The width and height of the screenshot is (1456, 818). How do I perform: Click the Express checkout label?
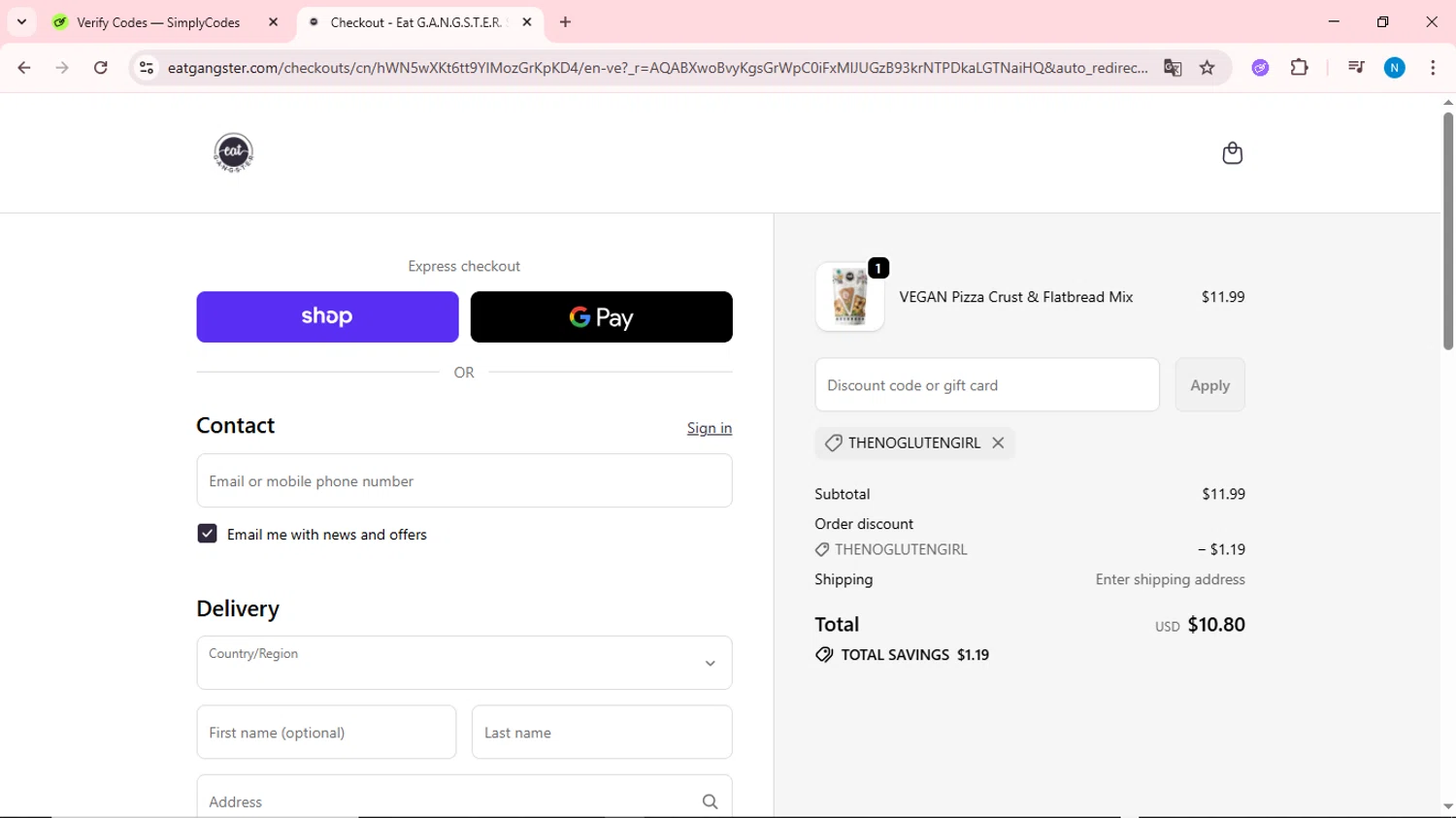[464, 266]
